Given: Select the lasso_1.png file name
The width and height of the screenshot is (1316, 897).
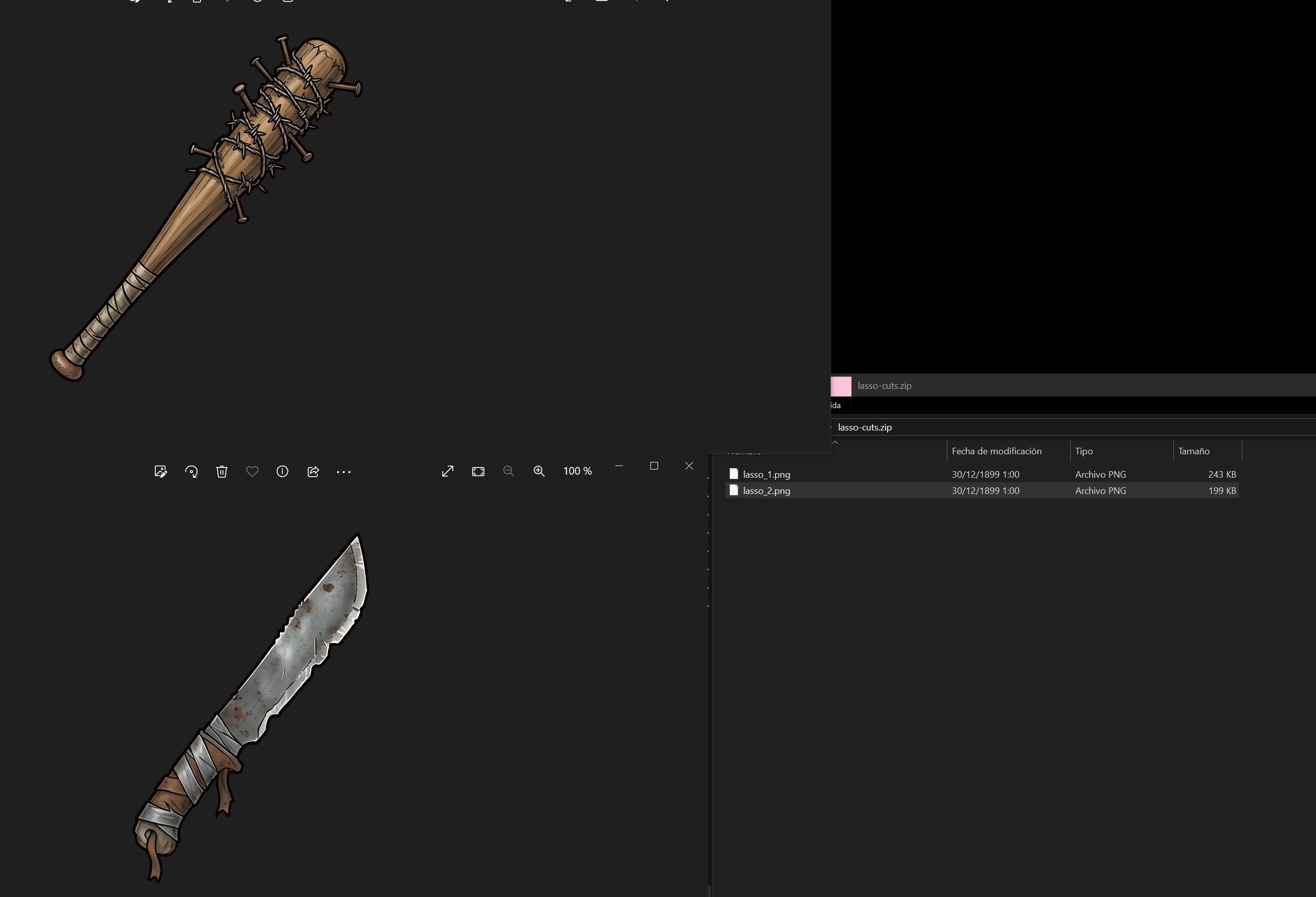Looking at the screenshot, I should pyautogui.click(x=767, y=475).
